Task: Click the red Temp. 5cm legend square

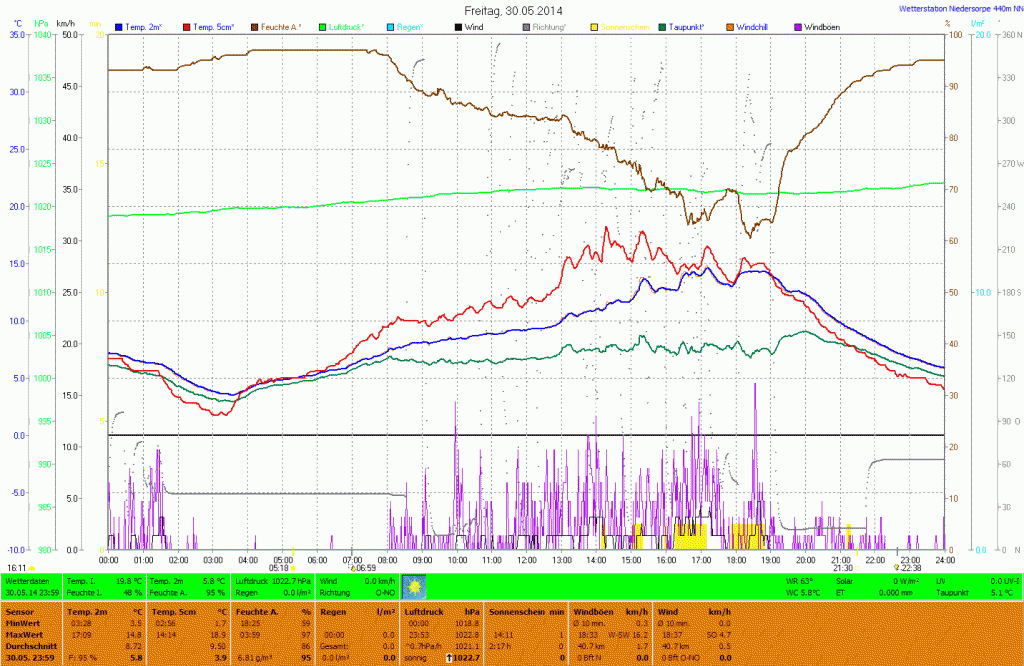Action: (187, 26)
